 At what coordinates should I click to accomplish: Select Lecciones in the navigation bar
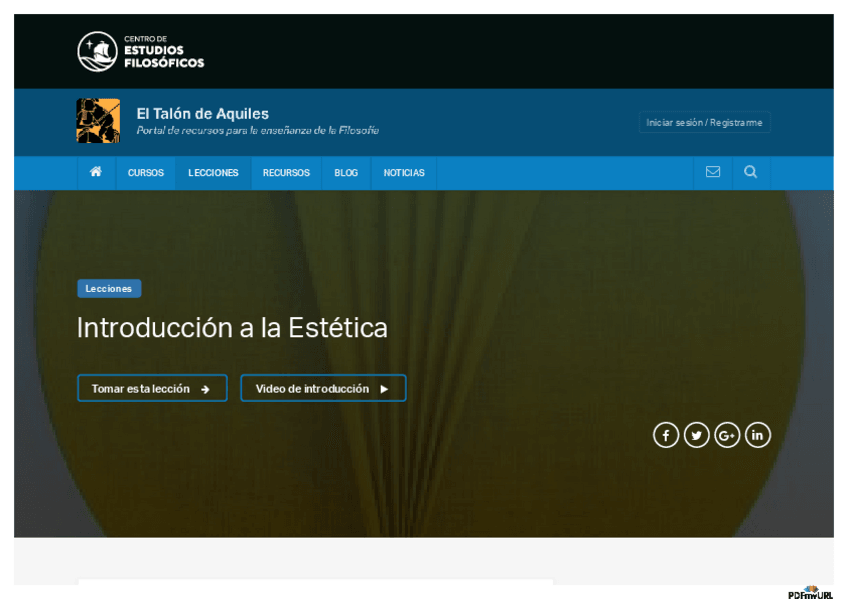213,173
